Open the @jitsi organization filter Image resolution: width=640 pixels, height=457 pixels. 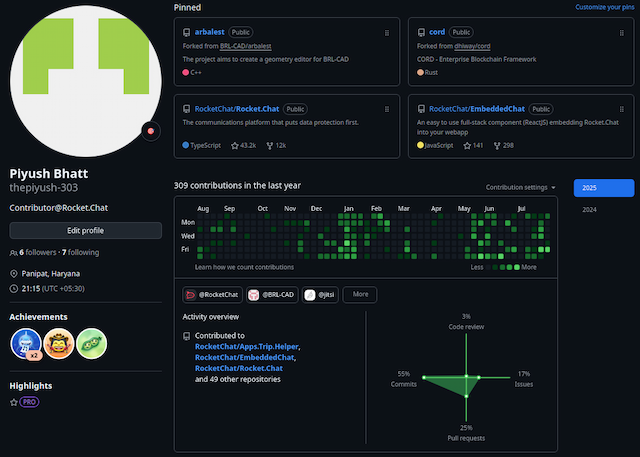click(x=323, y=295)
